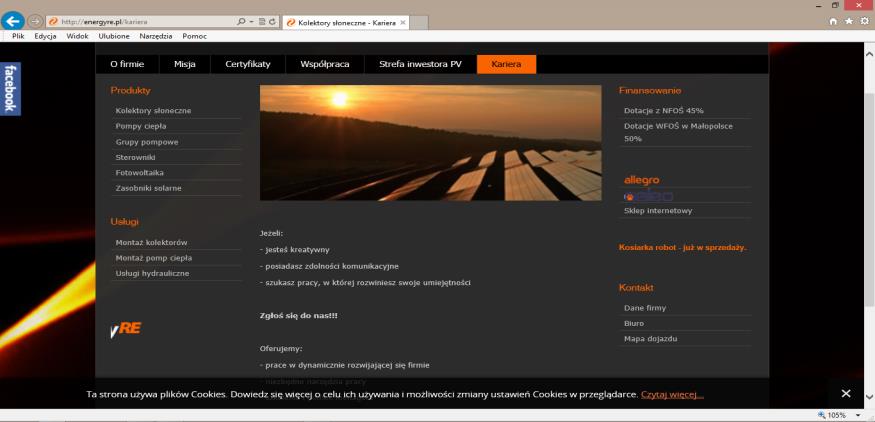The height and width of the screenshot is (422, 875).
Task: Open the 105% zoom level dropdown
Action: [859, 415]
